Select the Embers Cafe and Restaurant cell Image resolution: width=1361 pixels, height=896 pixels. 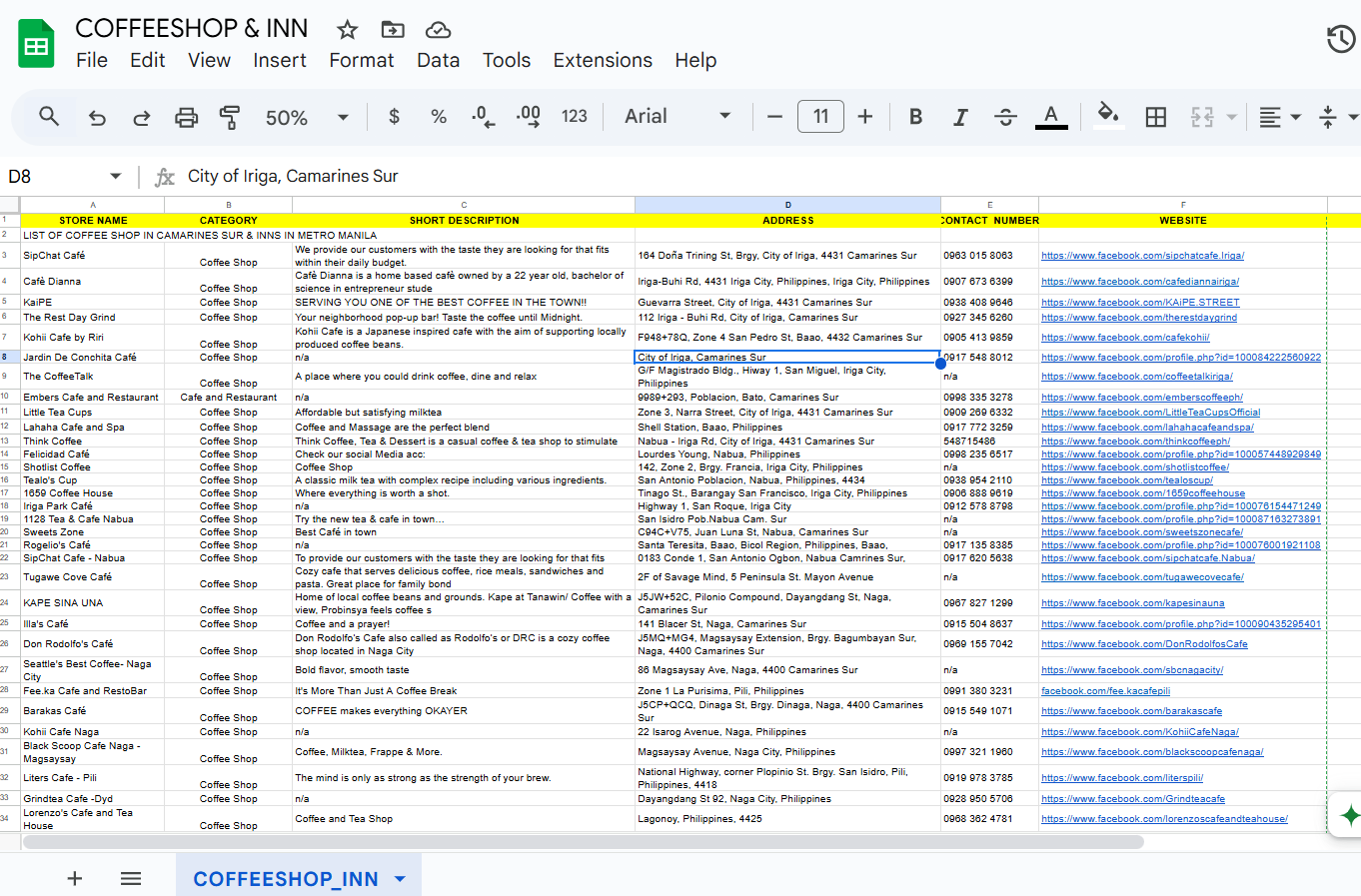click(x=93, y=398)
